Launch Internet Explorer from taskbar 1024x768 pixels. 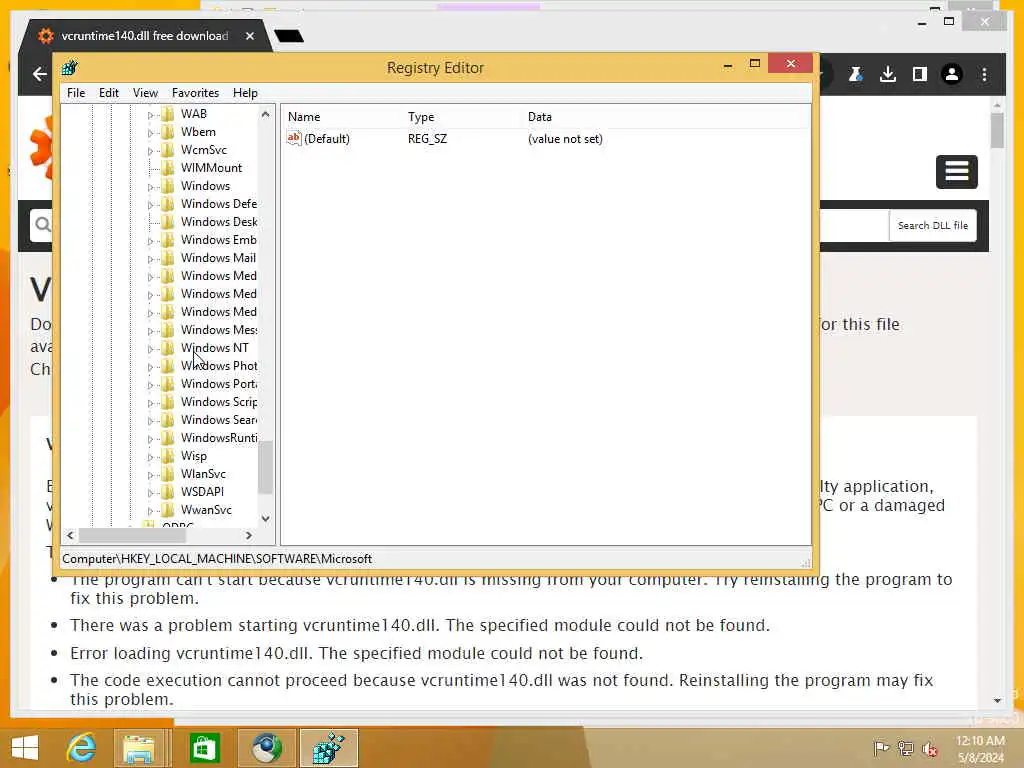tap(81, 748)
